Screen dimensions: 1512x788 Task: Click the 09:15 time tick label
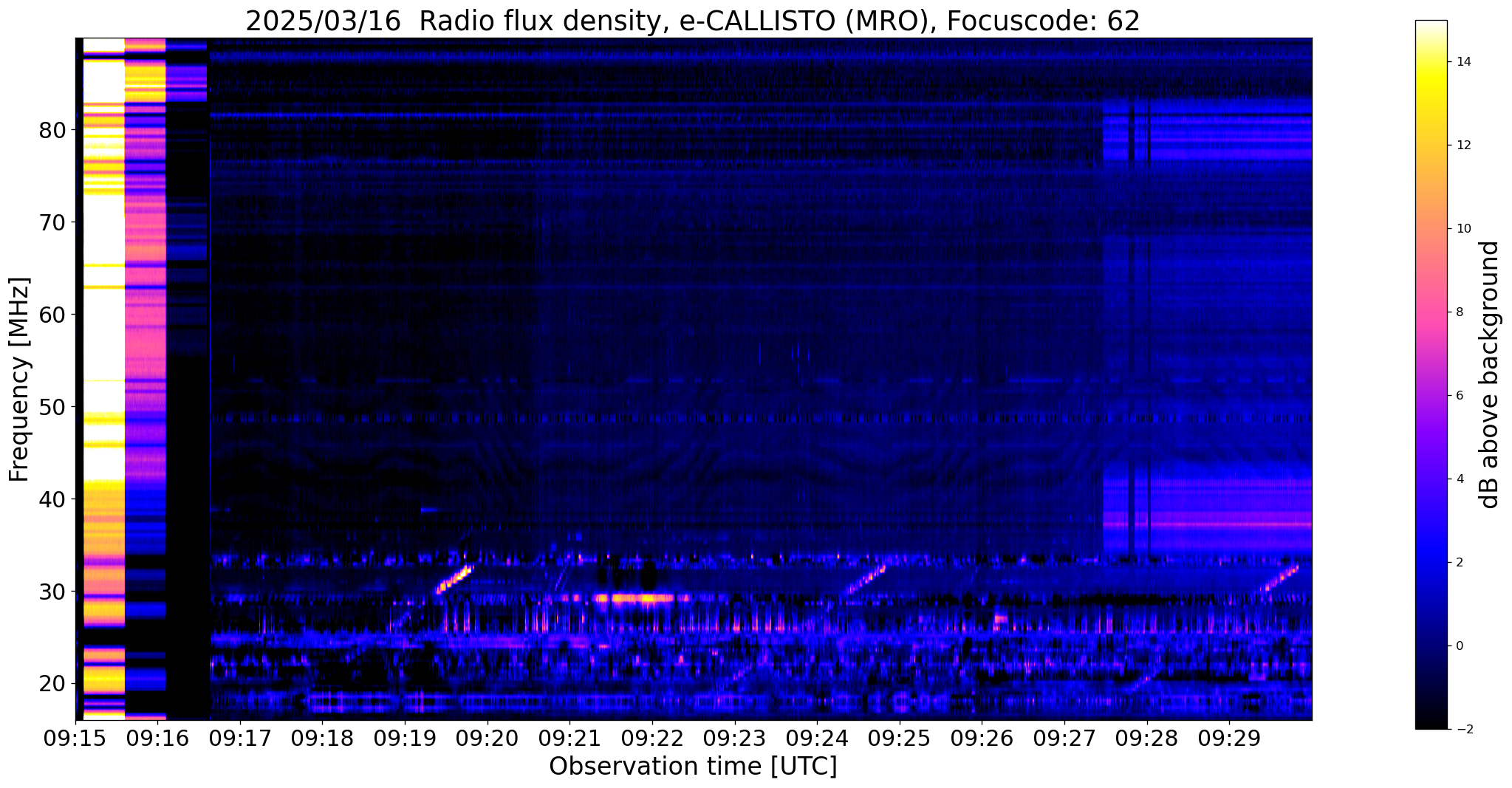[75, 738]
